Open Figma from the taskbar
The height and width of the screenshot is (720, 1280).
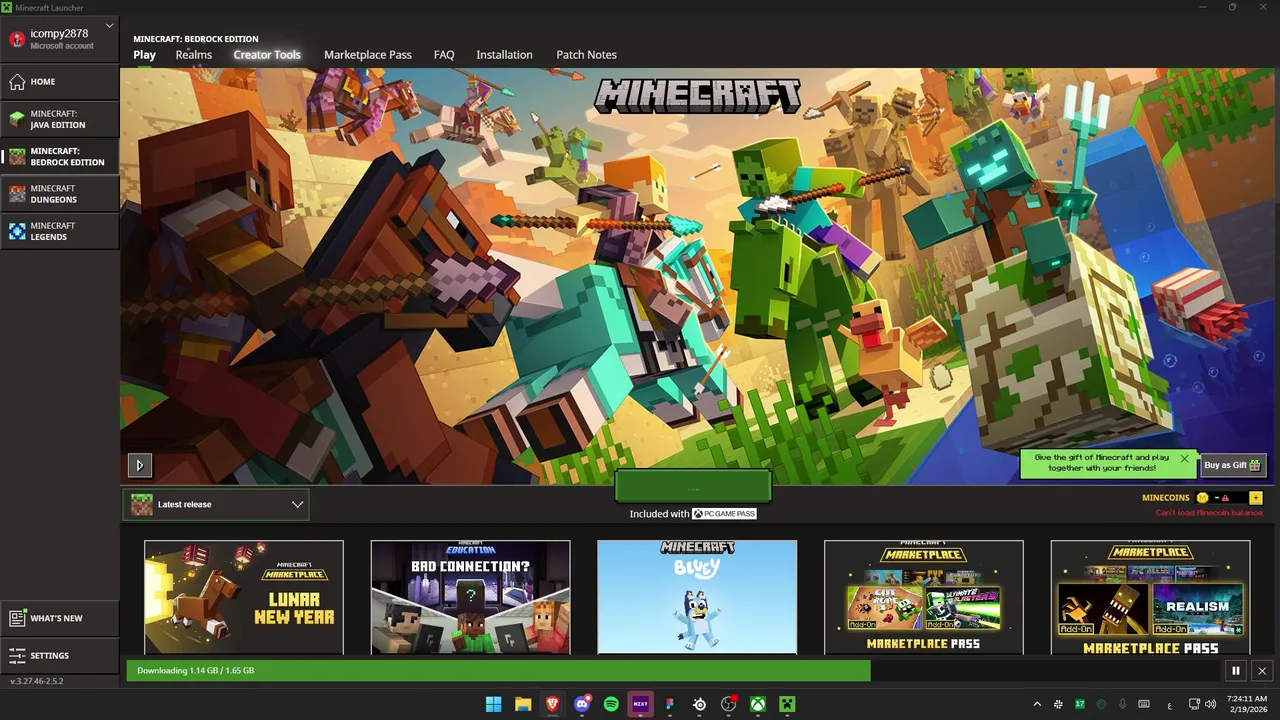(670, 704)
